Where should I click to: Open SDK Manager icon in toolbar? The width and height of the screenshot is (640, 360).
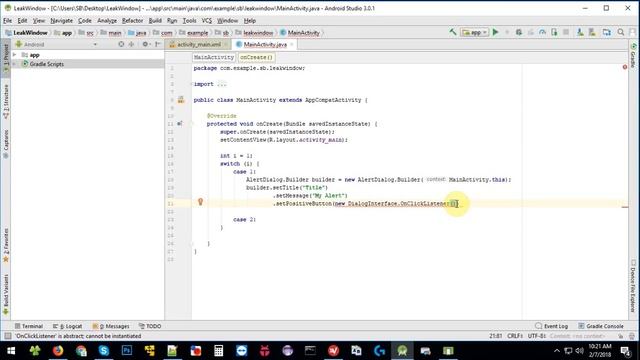[592, 32]
